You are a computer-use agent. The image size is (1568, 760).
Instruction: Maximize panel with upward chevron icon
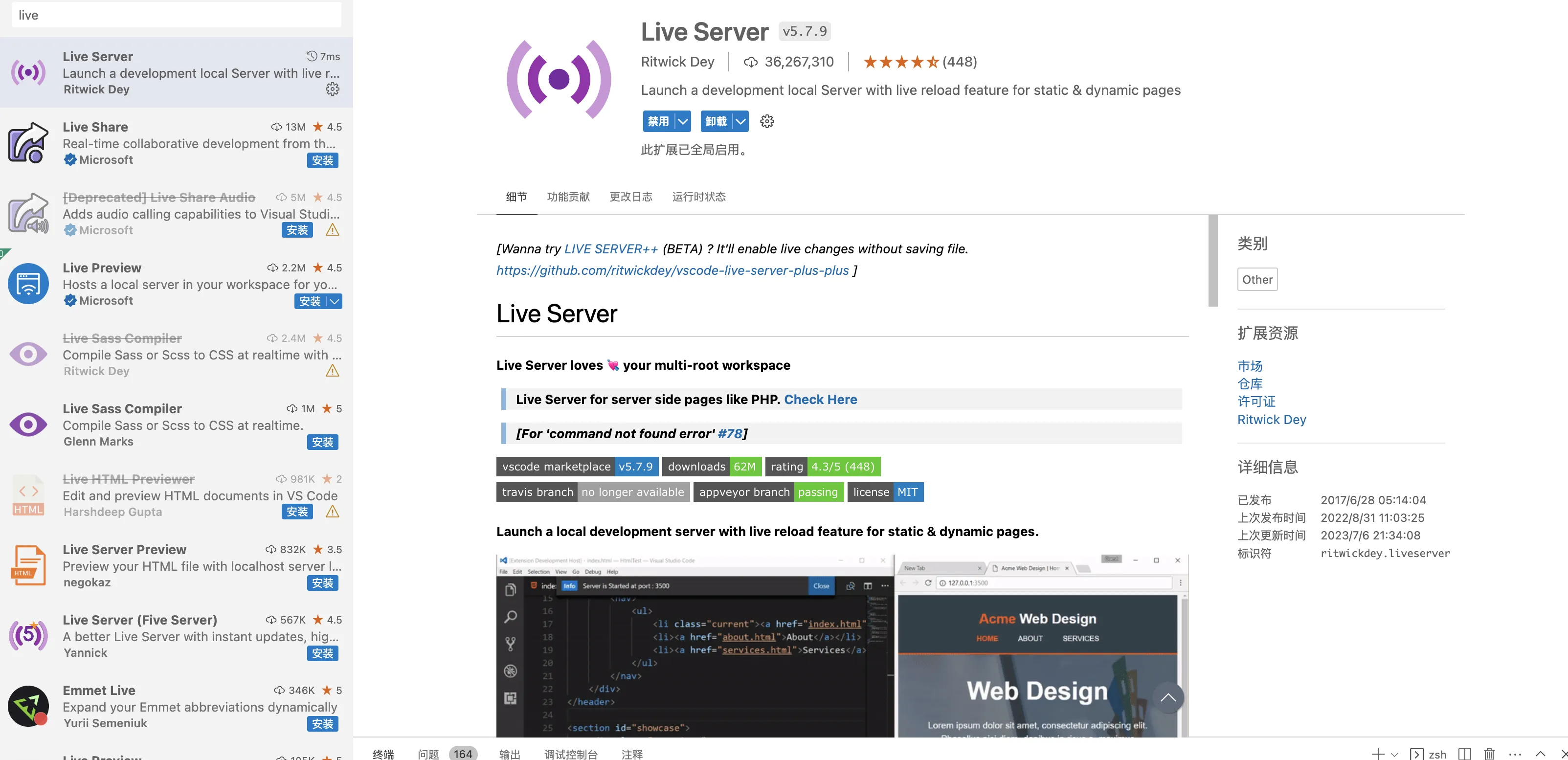coord(1541,754)
